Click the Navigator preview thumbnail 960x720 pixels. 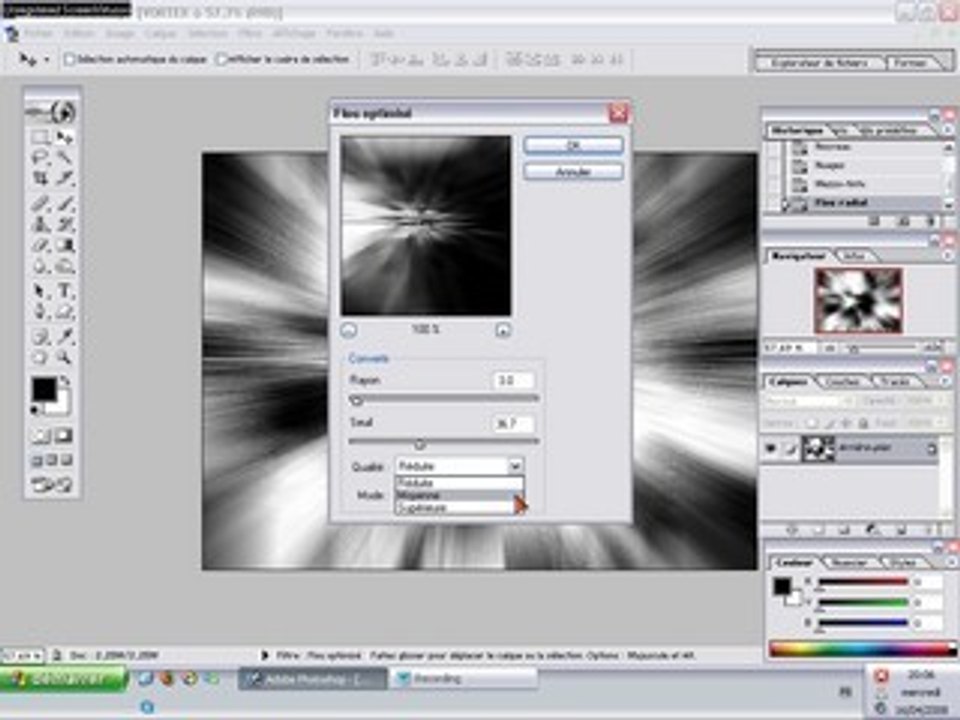(x=858, y=301)
